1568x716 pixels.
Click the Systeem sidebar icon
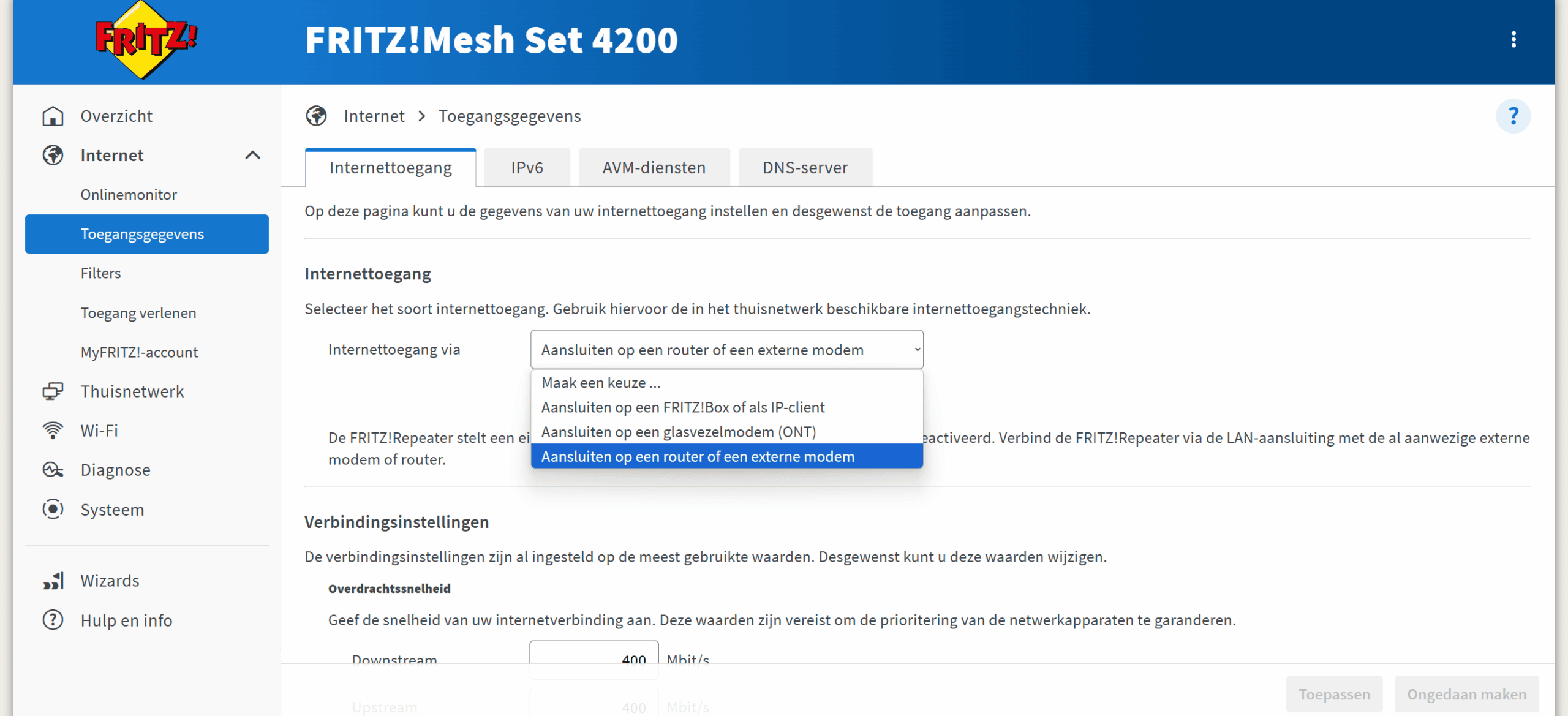coord(53,509)
